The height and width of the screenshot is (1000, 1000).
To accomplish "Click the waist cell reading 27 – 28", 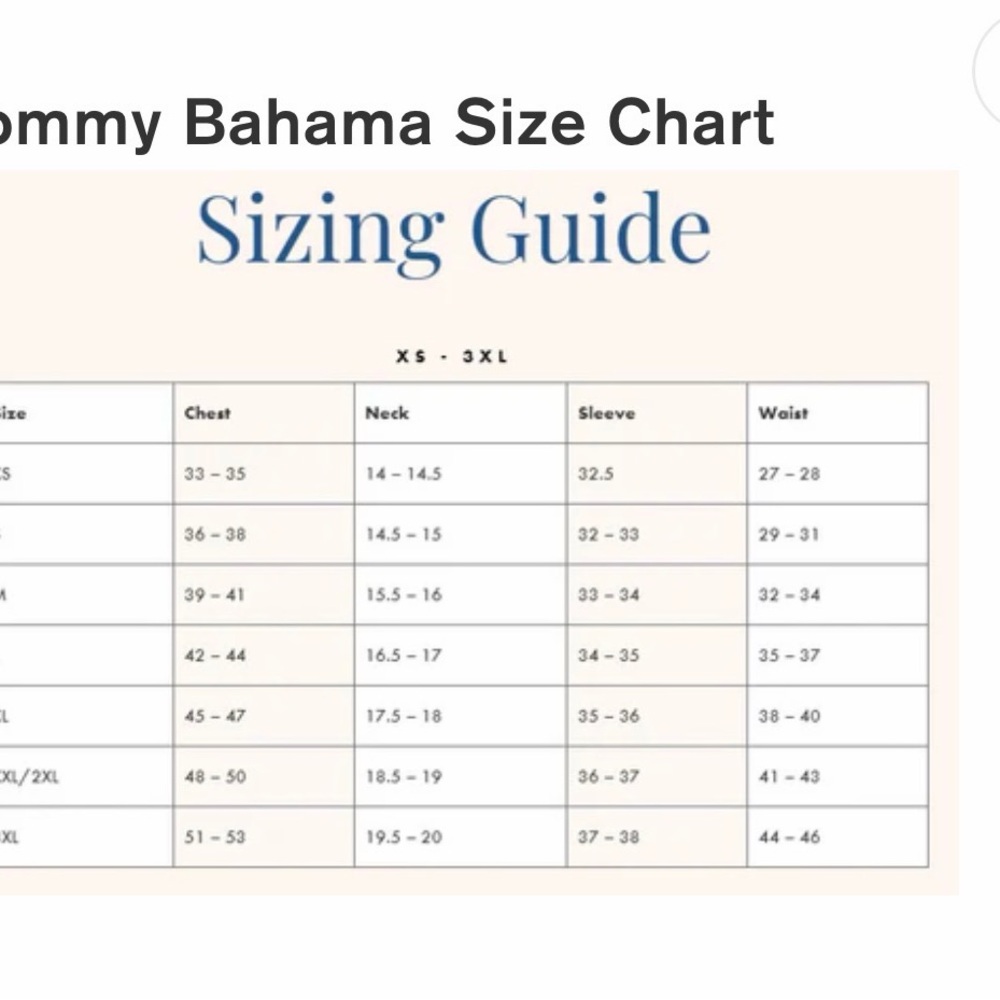I will (837, 474).
